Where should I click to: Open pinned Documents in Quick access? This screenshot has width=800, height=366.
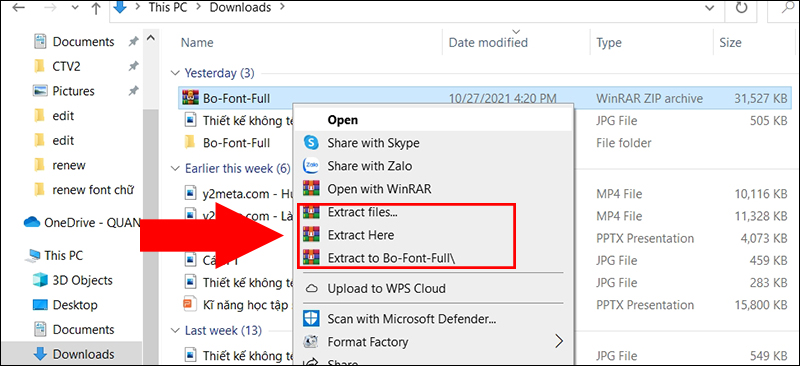[x=83, y=41]
